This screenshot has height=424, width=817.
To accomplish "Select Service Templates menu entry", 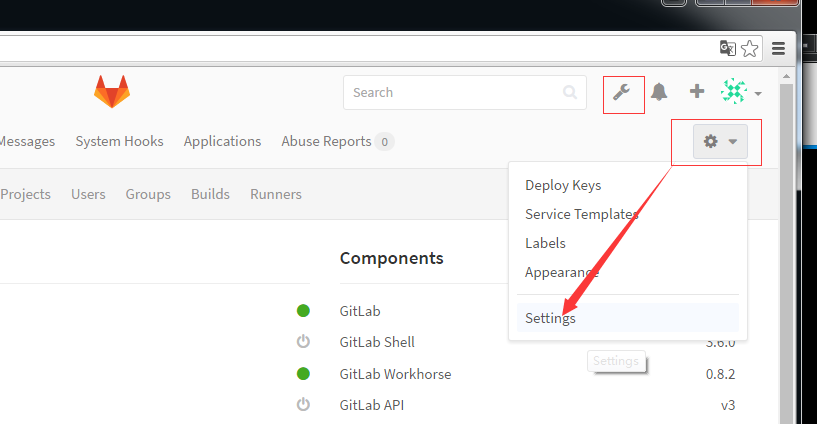I will [x=581, y=214].
